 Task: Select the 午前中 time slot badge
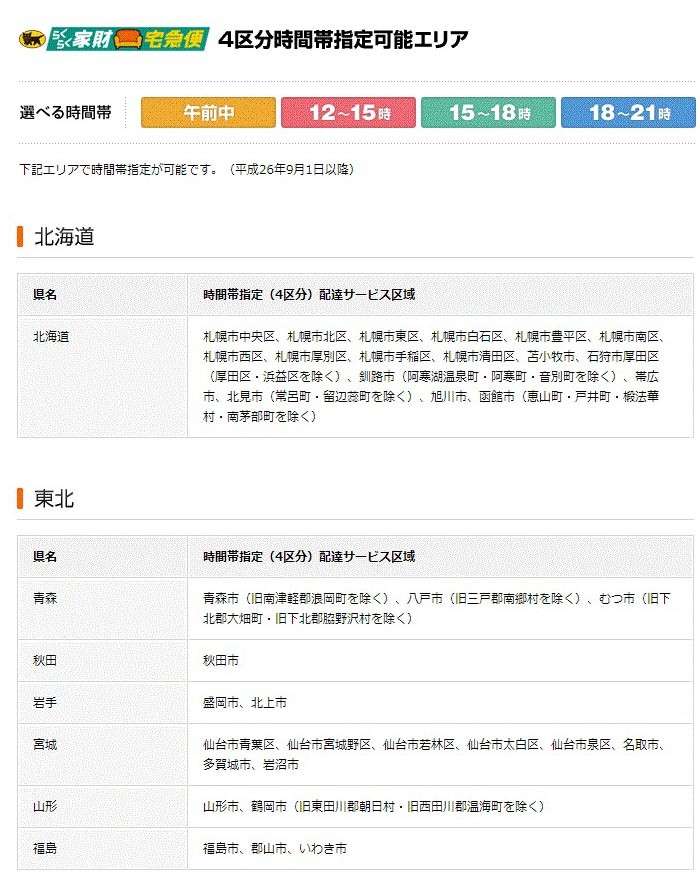click(x=208, y=113)
